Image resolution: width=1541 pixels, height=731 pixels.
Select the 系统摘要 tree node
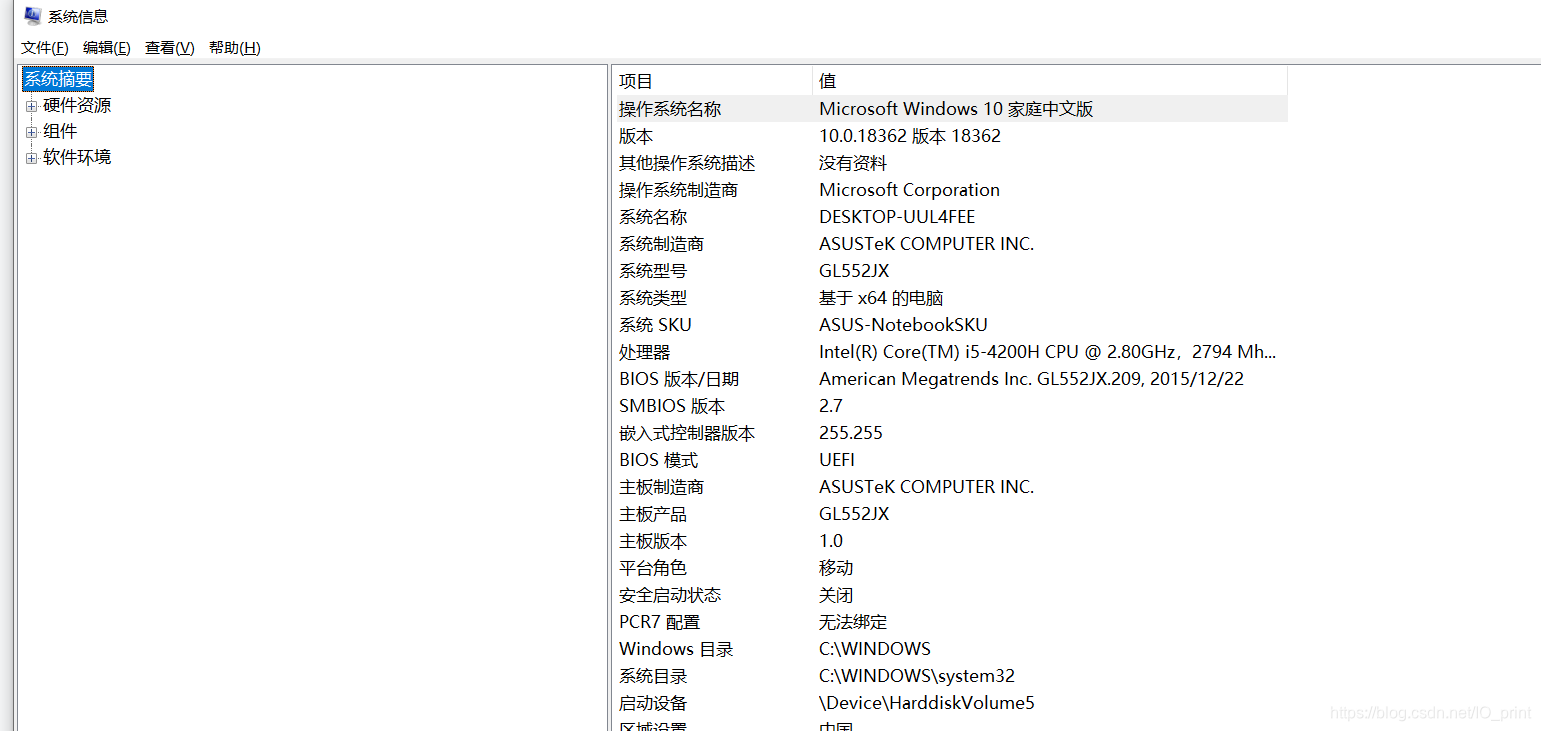[59, 79]
